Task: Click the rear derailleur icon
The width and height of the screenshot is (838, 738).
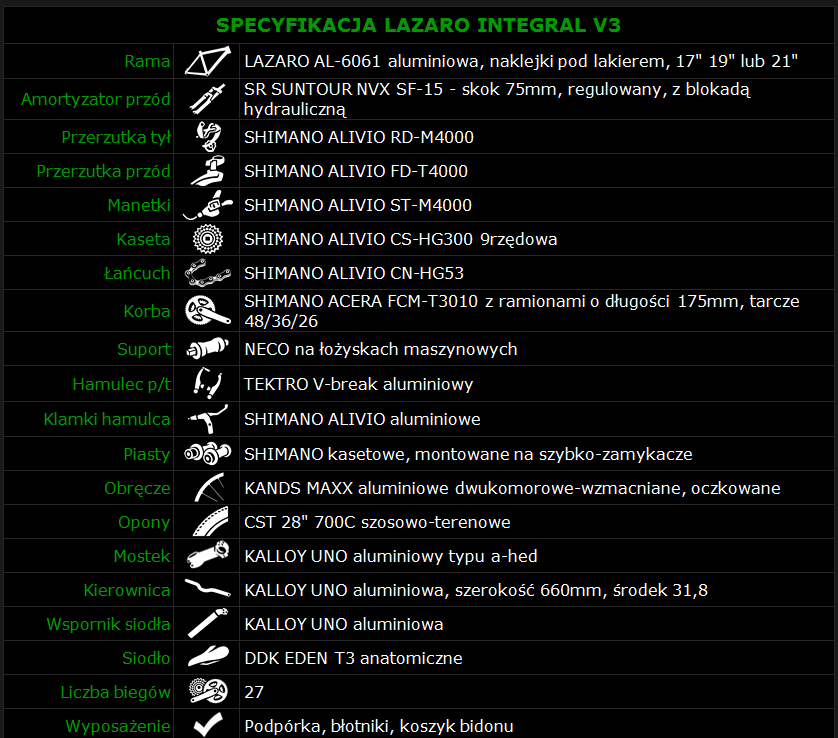Action: pos(208,137)
